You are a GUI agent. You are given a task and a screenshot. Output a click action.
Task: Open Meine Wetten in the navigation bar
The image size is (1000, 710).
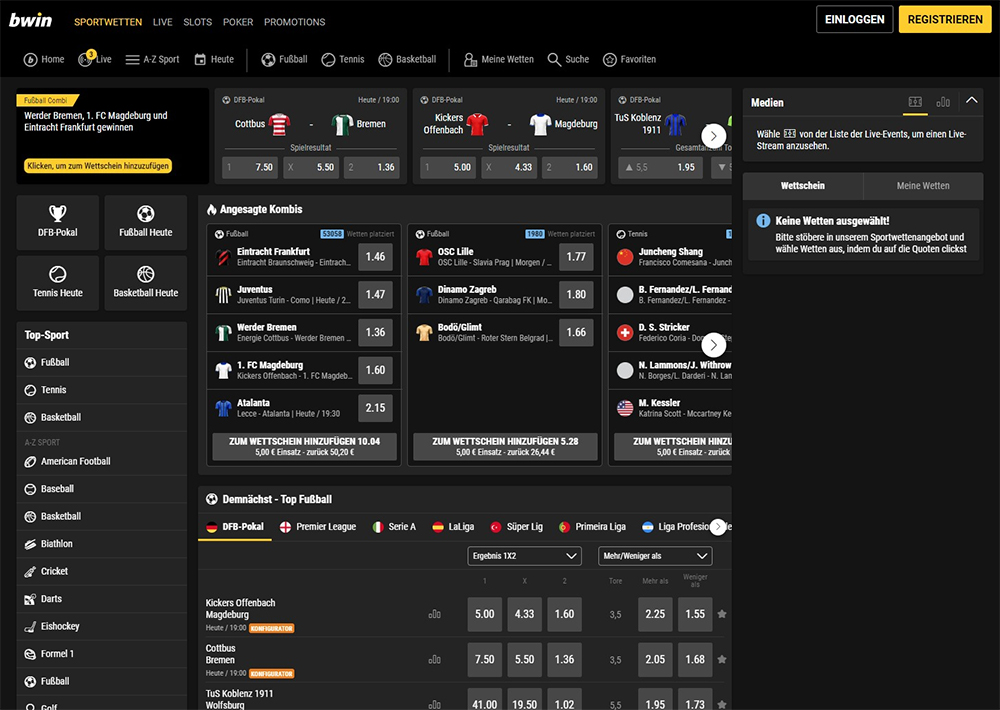[x=499, y=59]
